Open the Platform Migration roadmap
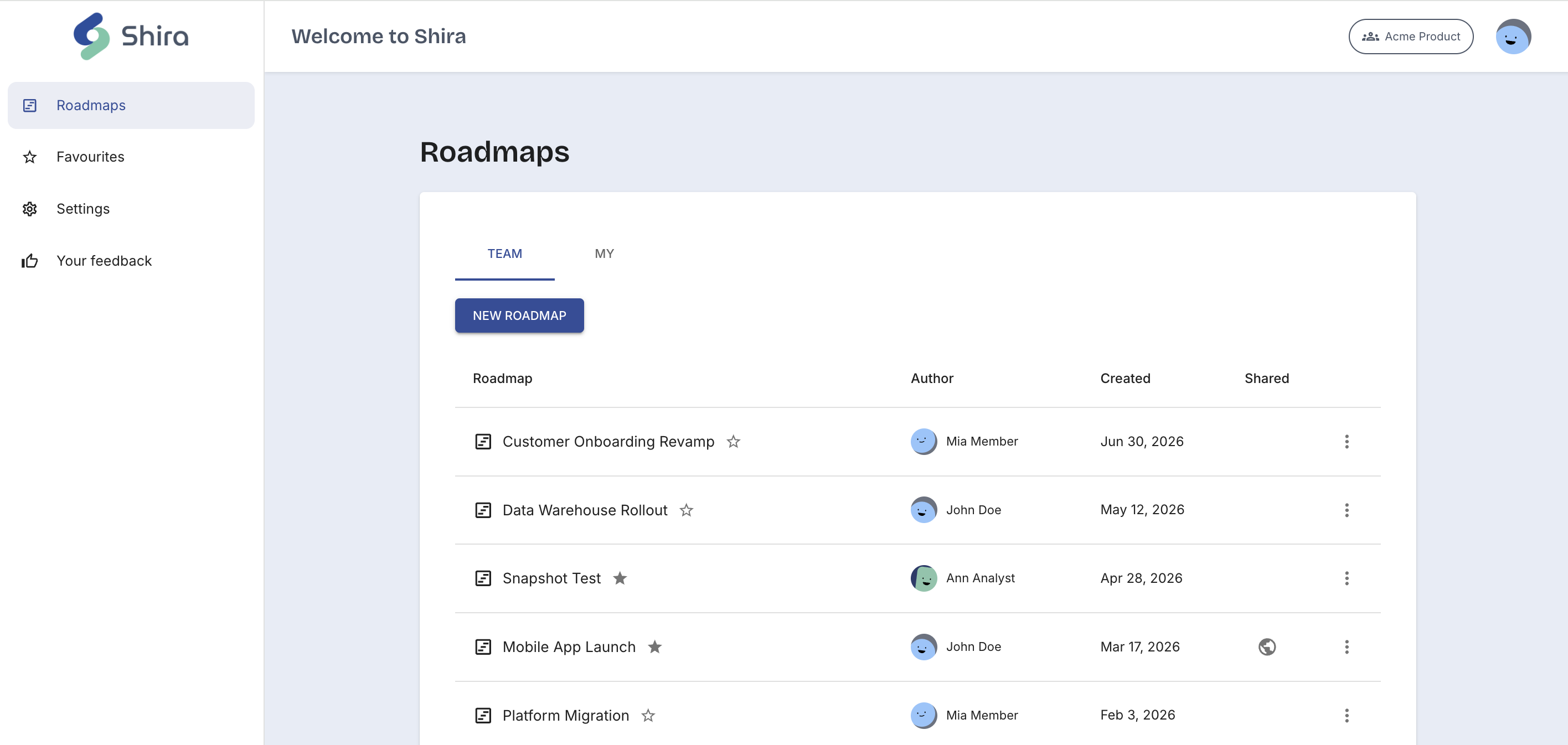Image resolution: width=1568 pixels, height=745 pixels. pyautogui.click(x=565, y=715)
